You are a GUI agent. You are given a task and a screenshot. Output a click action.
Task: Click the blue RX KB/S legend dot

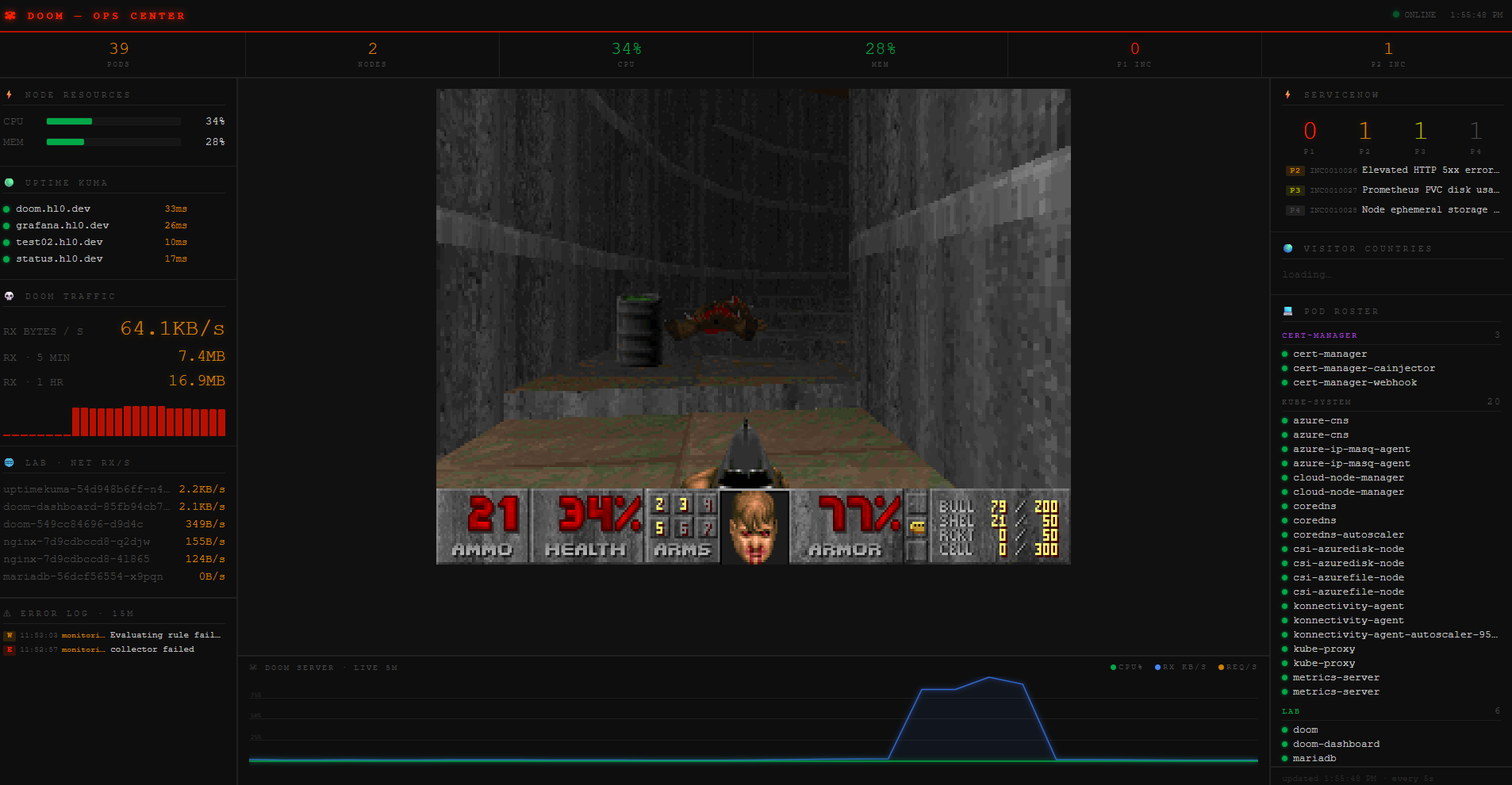1157,667
